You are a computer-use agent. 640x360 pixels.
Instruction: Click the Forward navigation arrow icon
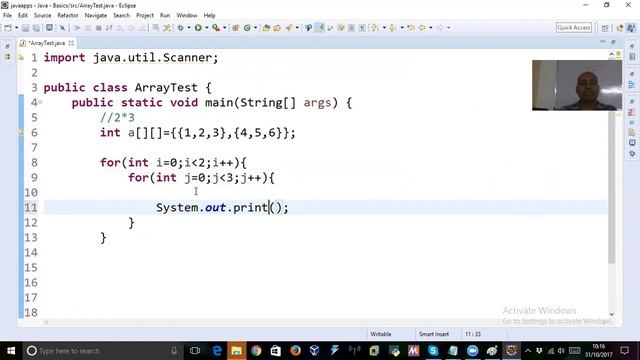pyautogui.click(x=440, y=28)
